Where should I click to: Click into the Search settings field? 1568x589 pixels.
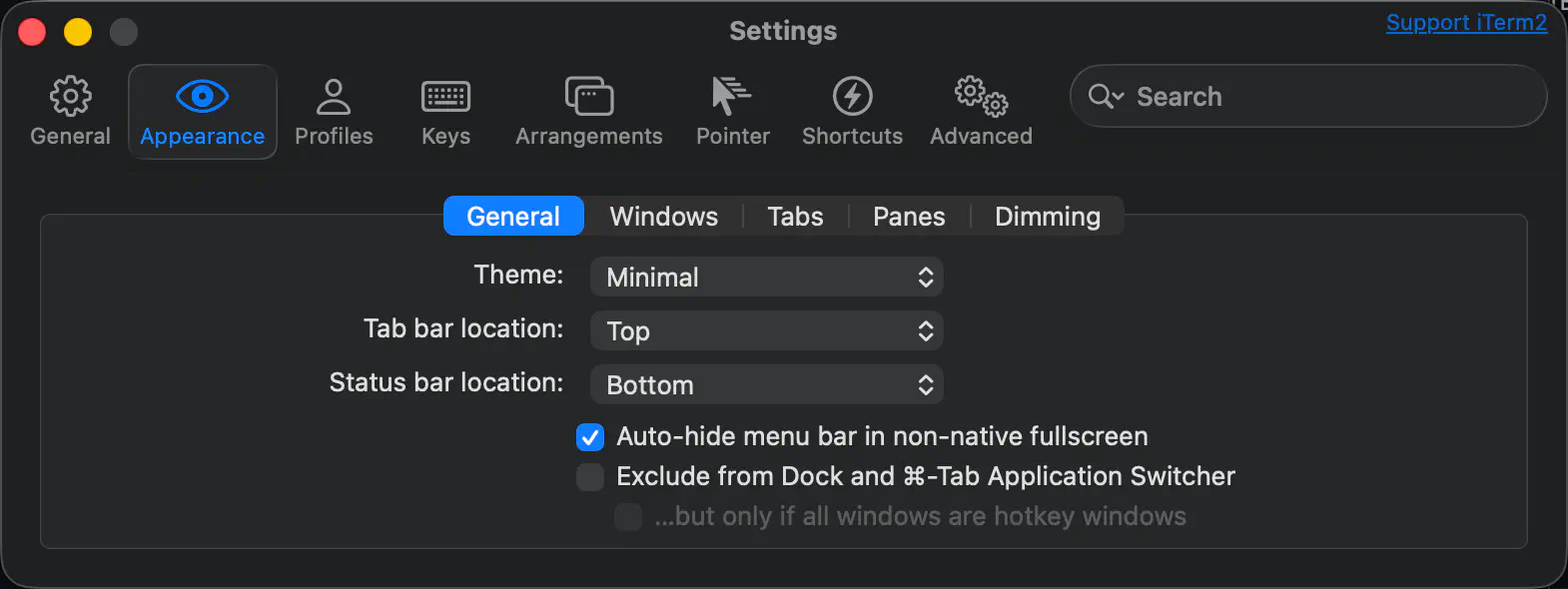(x=1328, y=97)
